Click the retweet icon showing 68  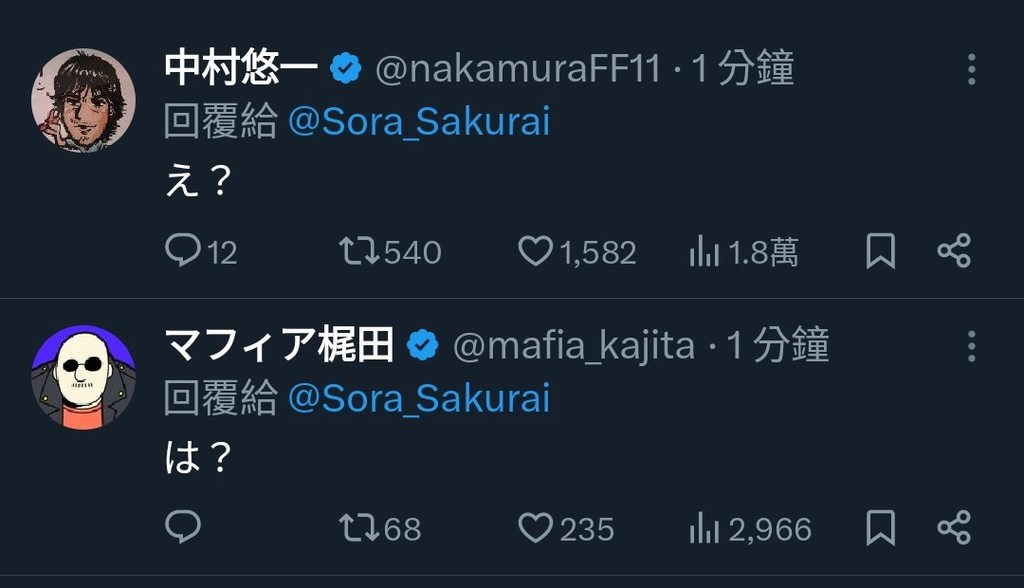[x=356, y=529]
